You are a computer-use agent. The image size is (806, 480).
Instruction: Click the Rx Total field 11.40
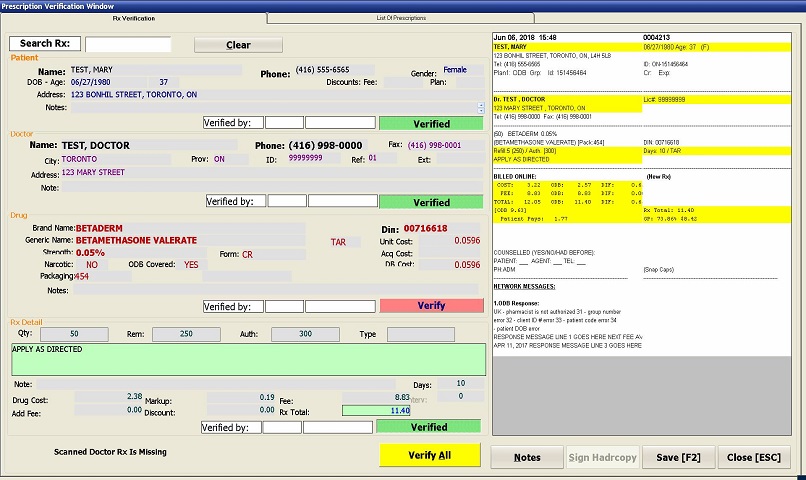point(376,411)
